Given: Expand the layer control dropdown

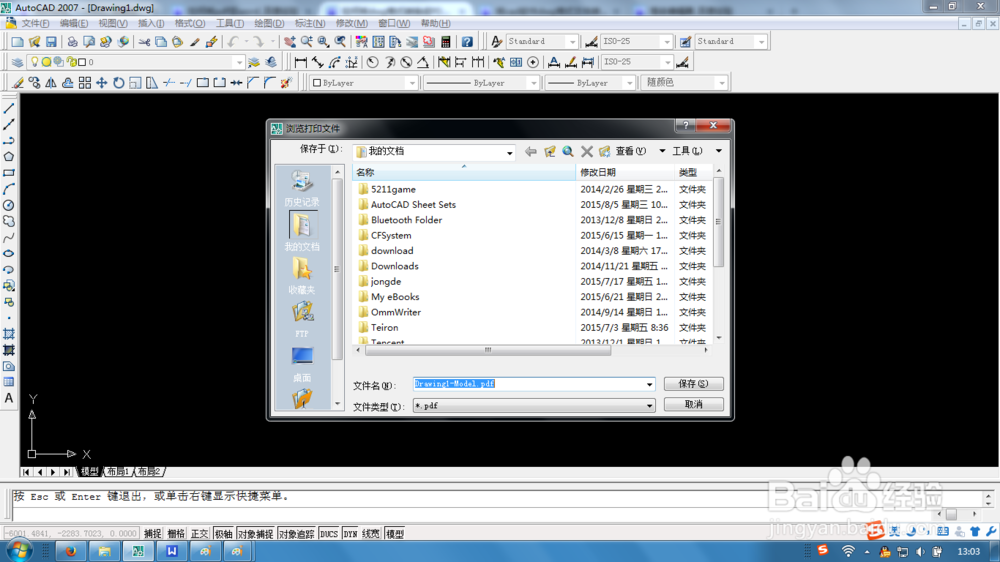Looking at the screenshot, I should (x=239, y=62).
